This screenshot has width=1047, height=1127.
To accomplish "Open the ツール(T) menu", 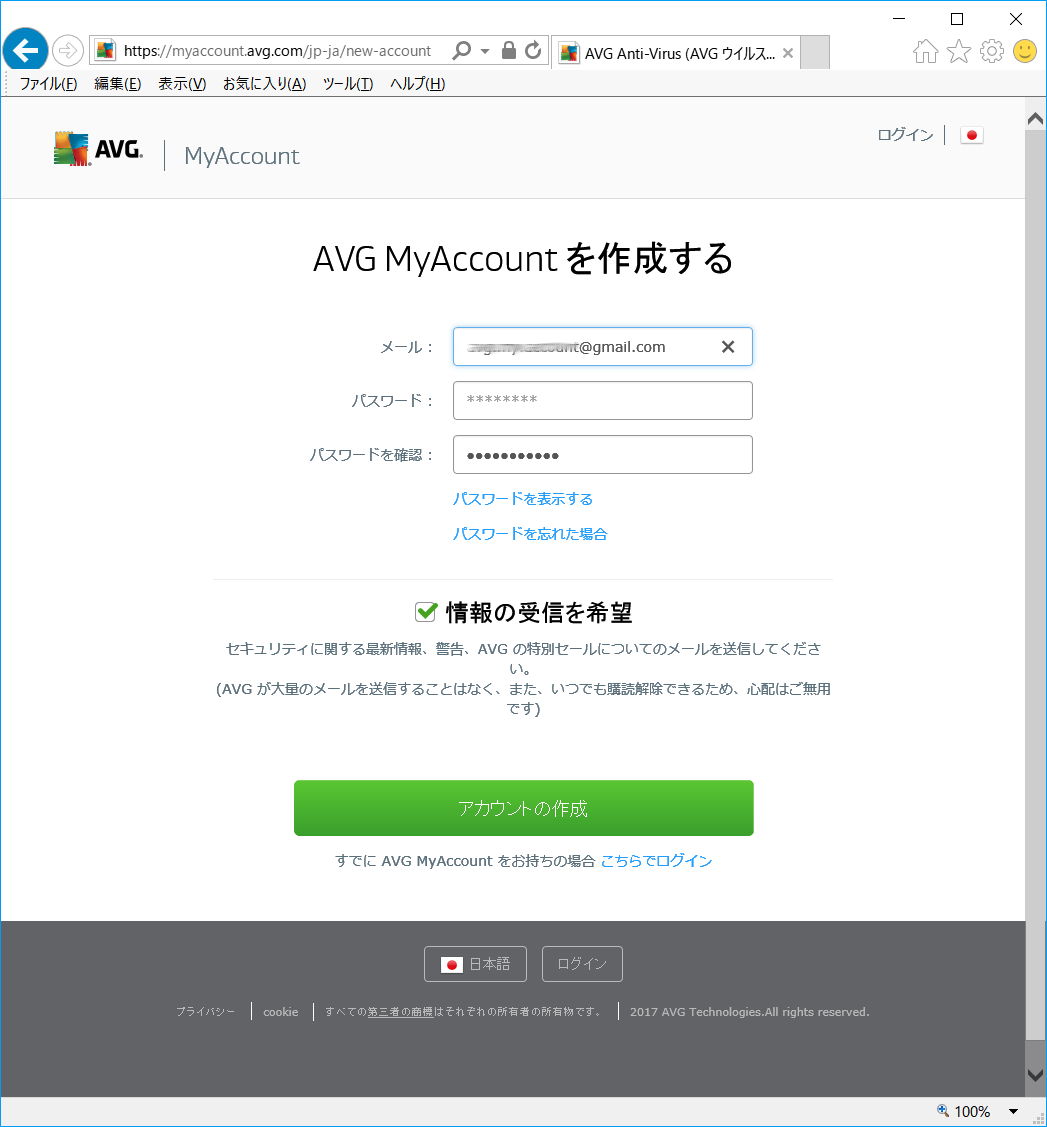I will (x=348, y=84).
